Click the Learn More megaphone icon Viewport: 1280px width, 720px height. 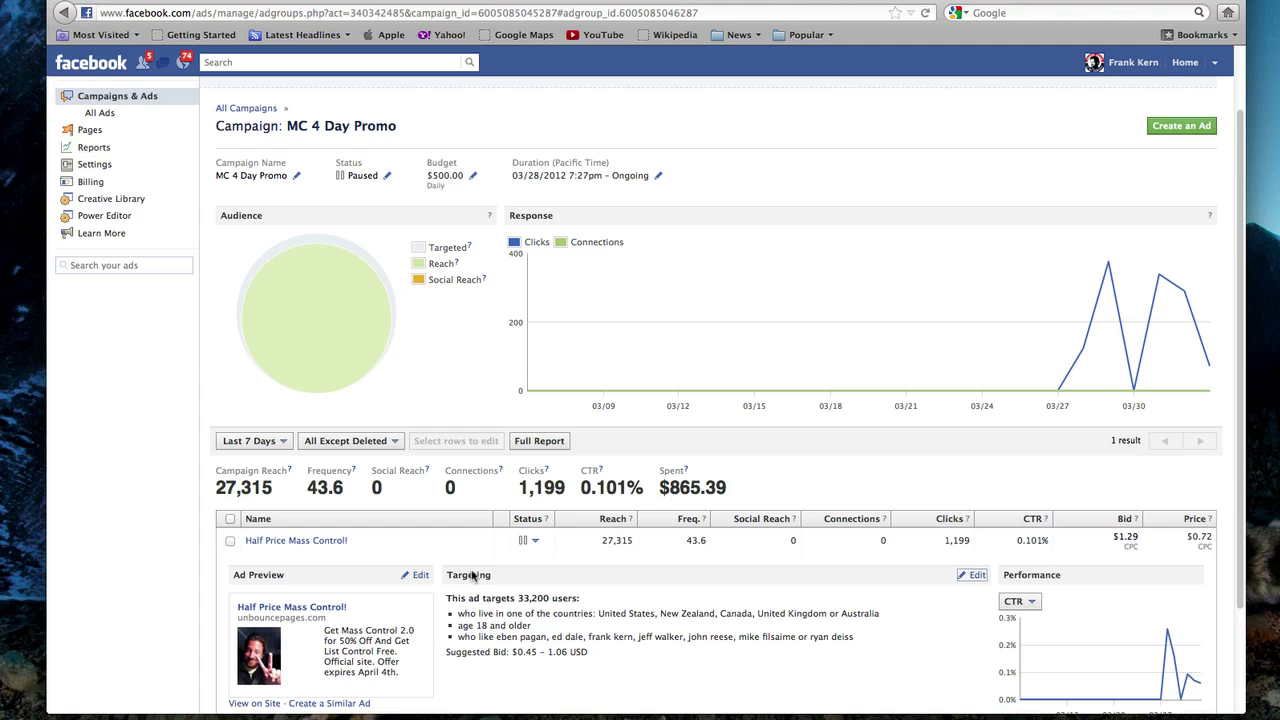pos(67,233)
